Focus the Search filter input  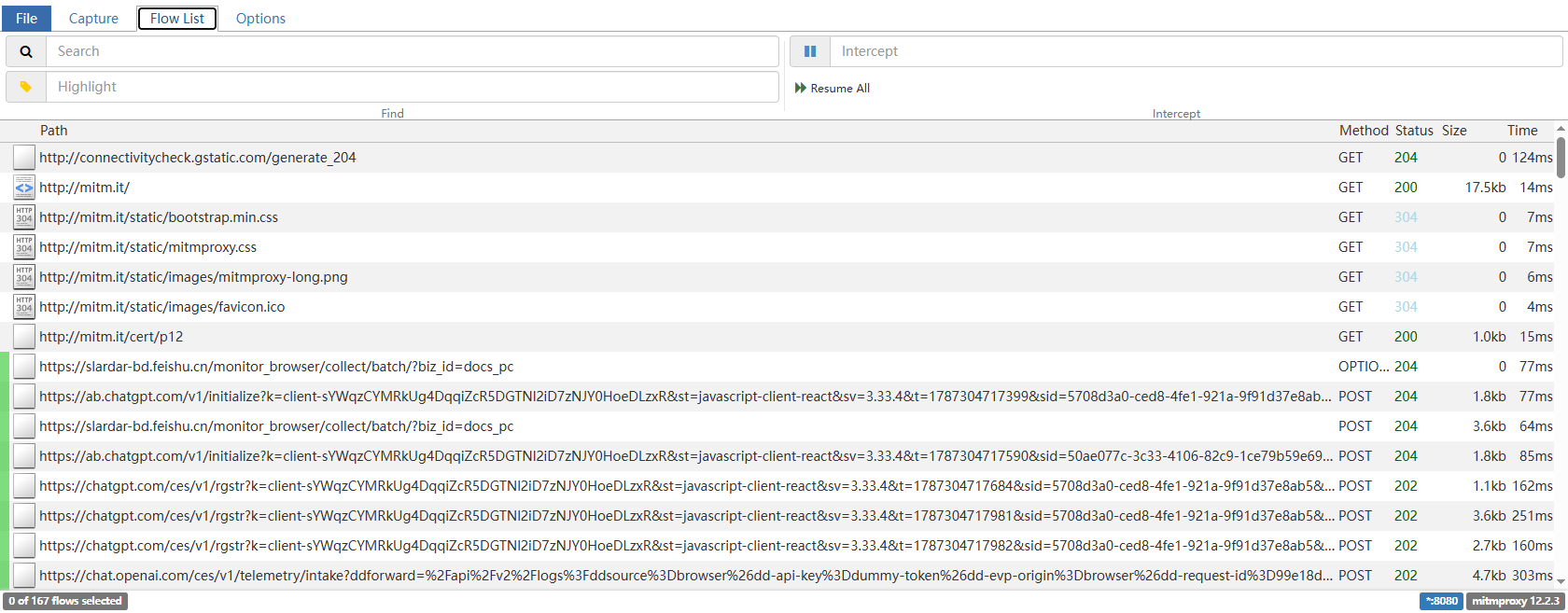[x=412, y=51]
